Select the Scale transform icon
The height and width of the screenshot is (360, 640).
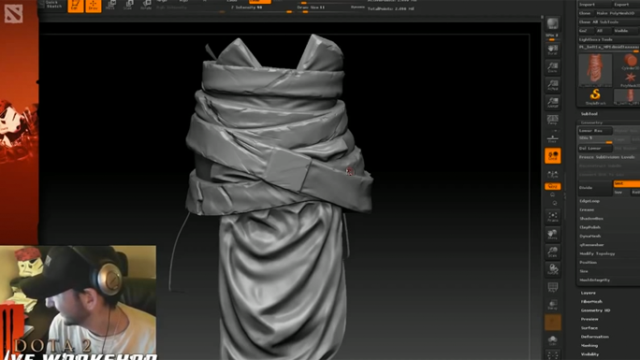point(128,5)
